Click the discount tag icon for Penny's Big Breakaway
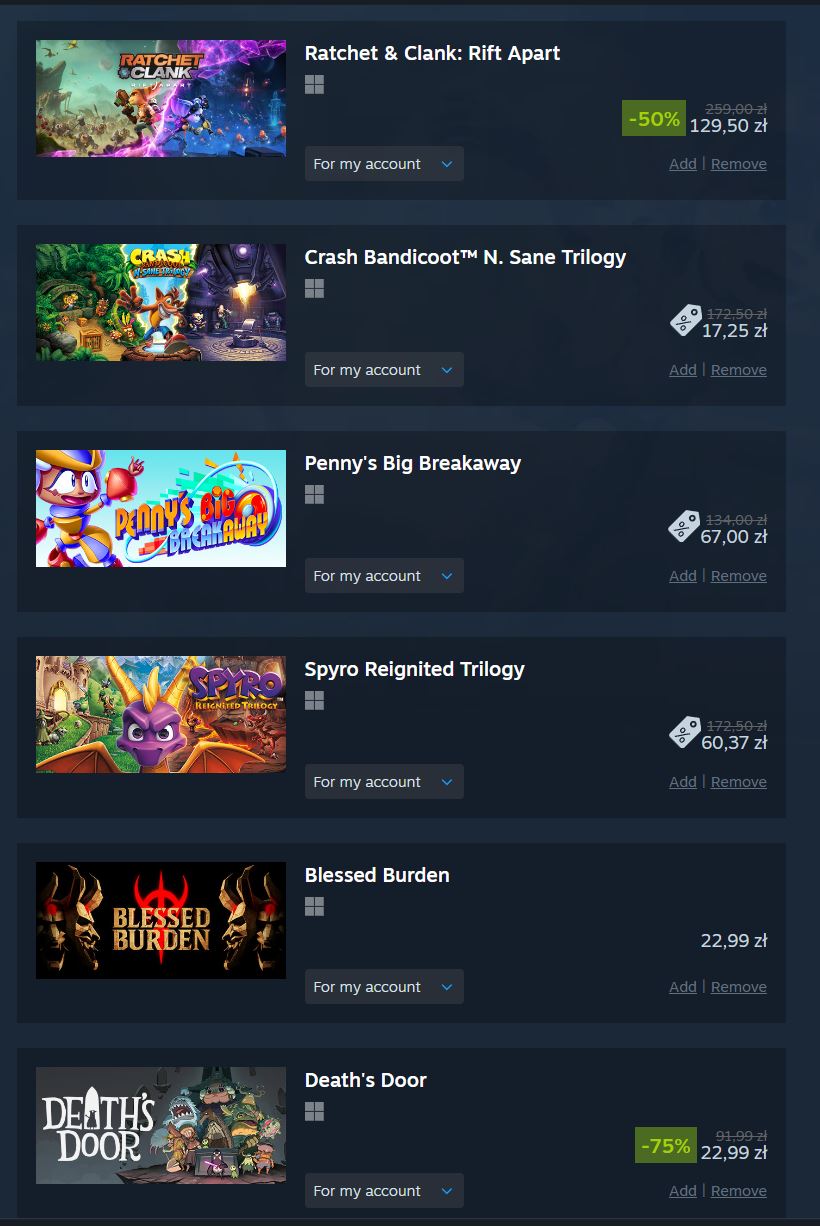Image resolution: width=820 pixels, height=1226 pixels. 685,527
